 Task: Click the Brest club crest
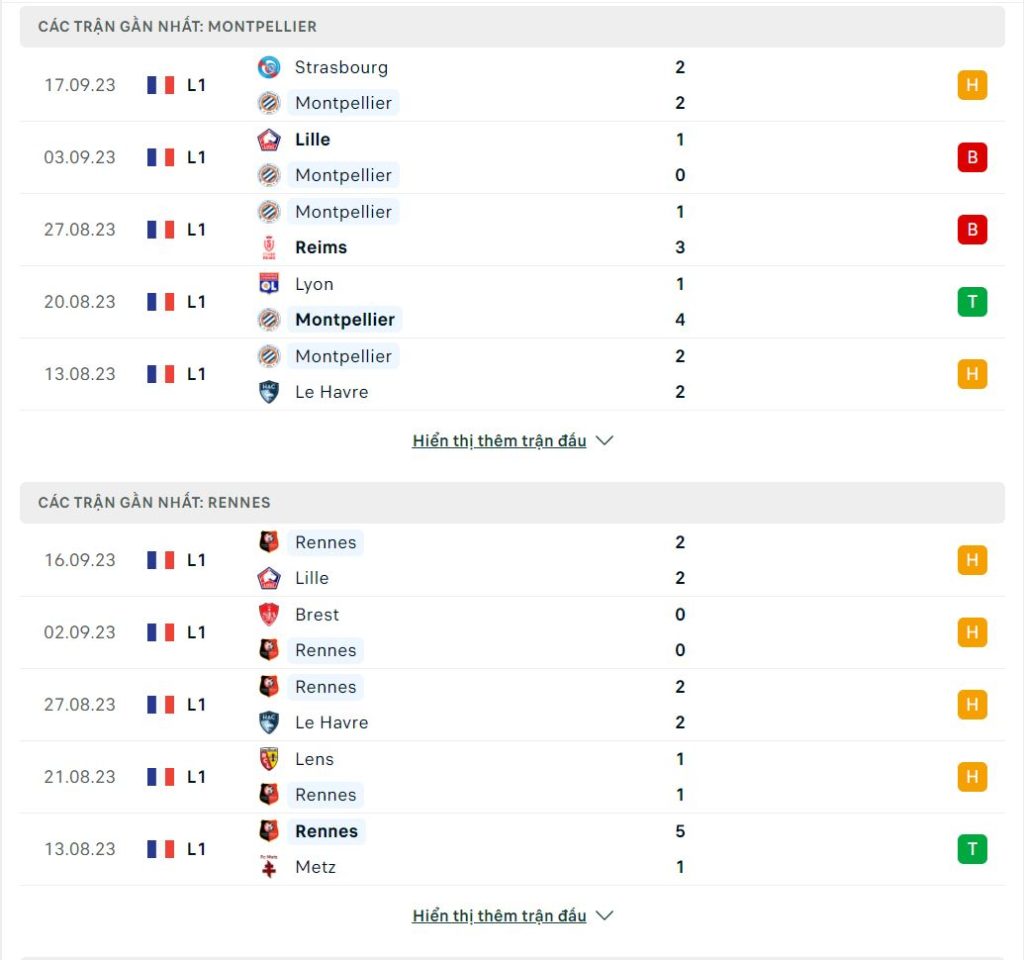268,615
